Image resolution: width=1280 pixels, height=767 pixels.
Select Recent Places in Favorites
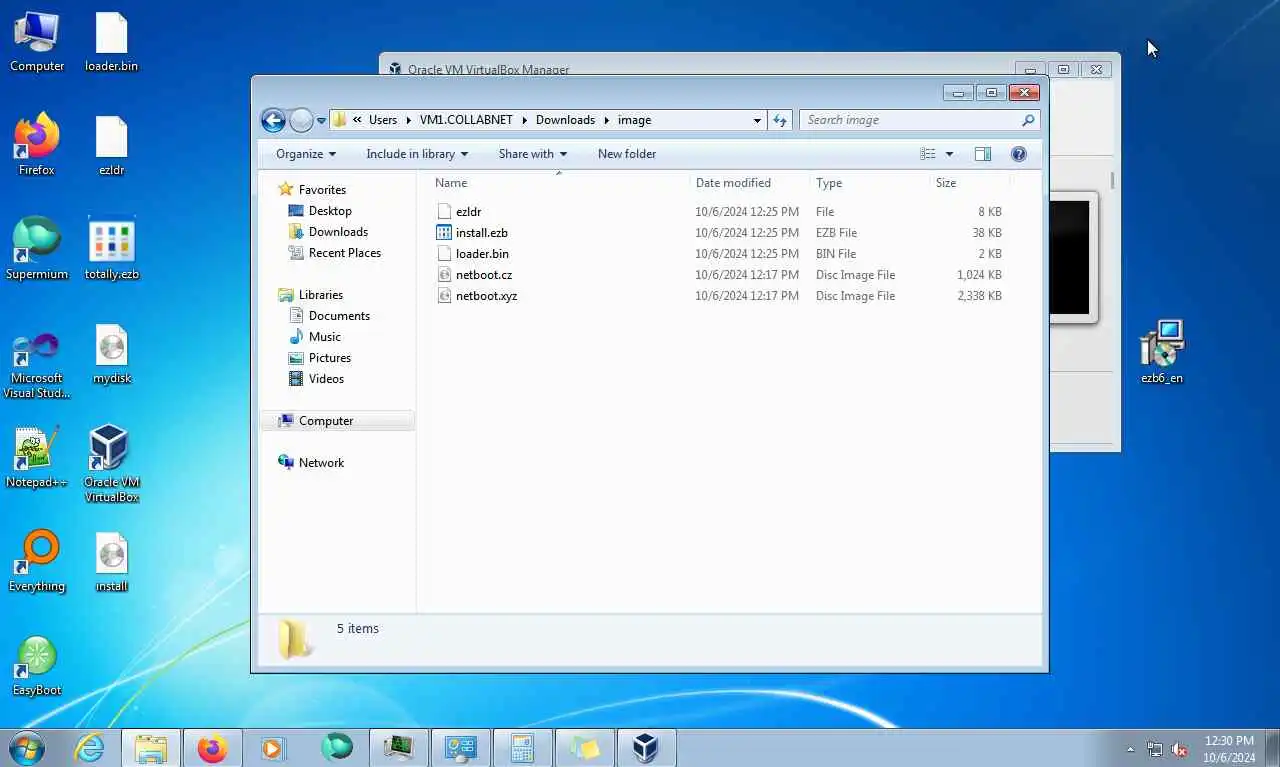click(x=344, y=253)
